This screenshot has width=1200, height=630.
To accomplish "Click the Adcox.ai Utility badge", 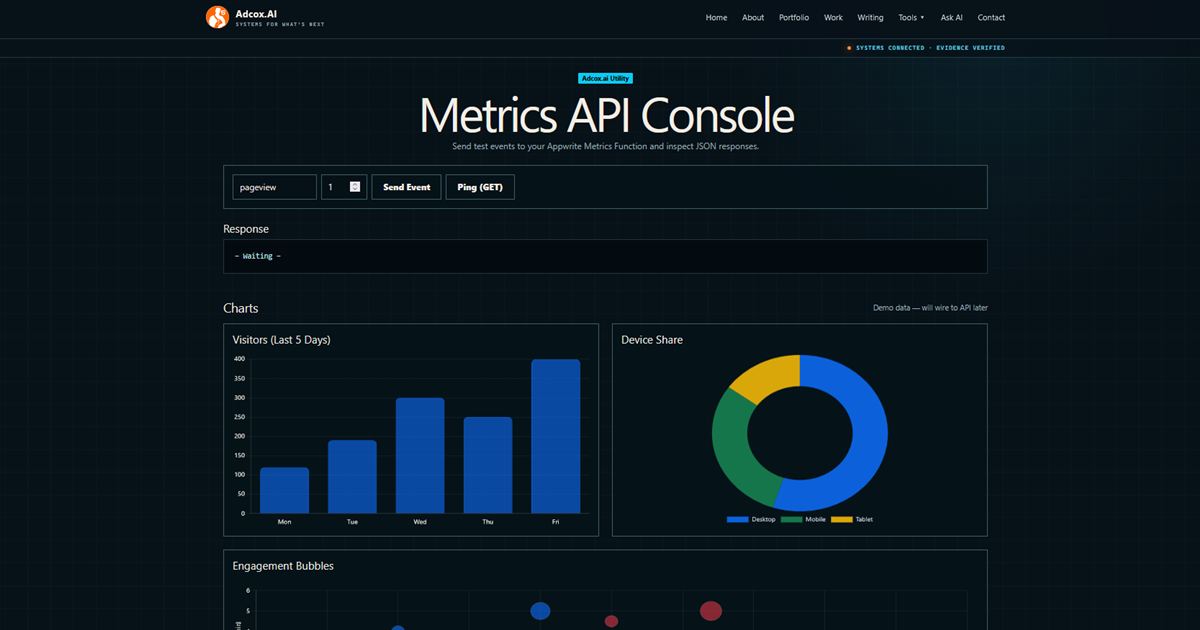I will tap(605, 78).
